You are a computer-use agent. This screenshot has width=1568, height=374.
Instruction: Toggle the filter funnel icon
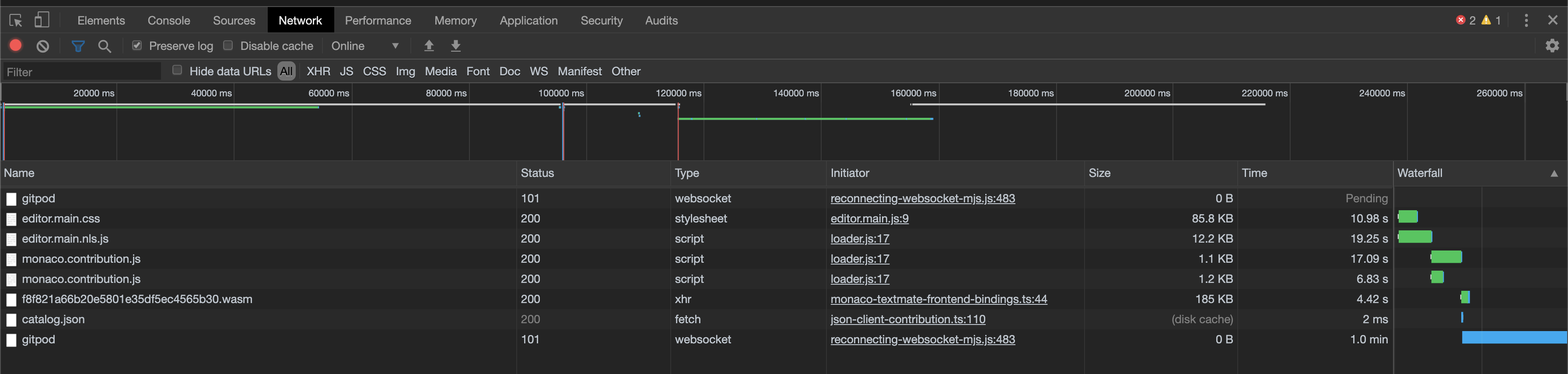(78, 46)
